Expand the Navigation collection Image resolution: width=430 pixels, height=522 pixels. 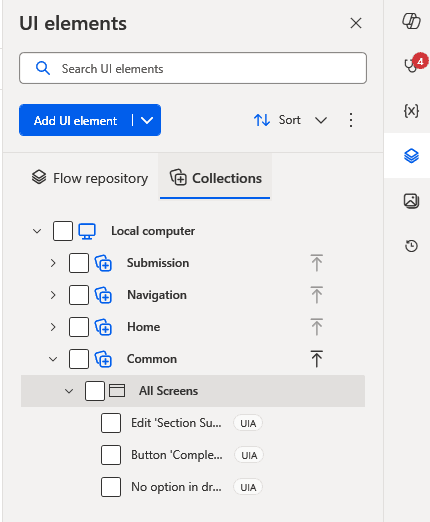point(53,295)
